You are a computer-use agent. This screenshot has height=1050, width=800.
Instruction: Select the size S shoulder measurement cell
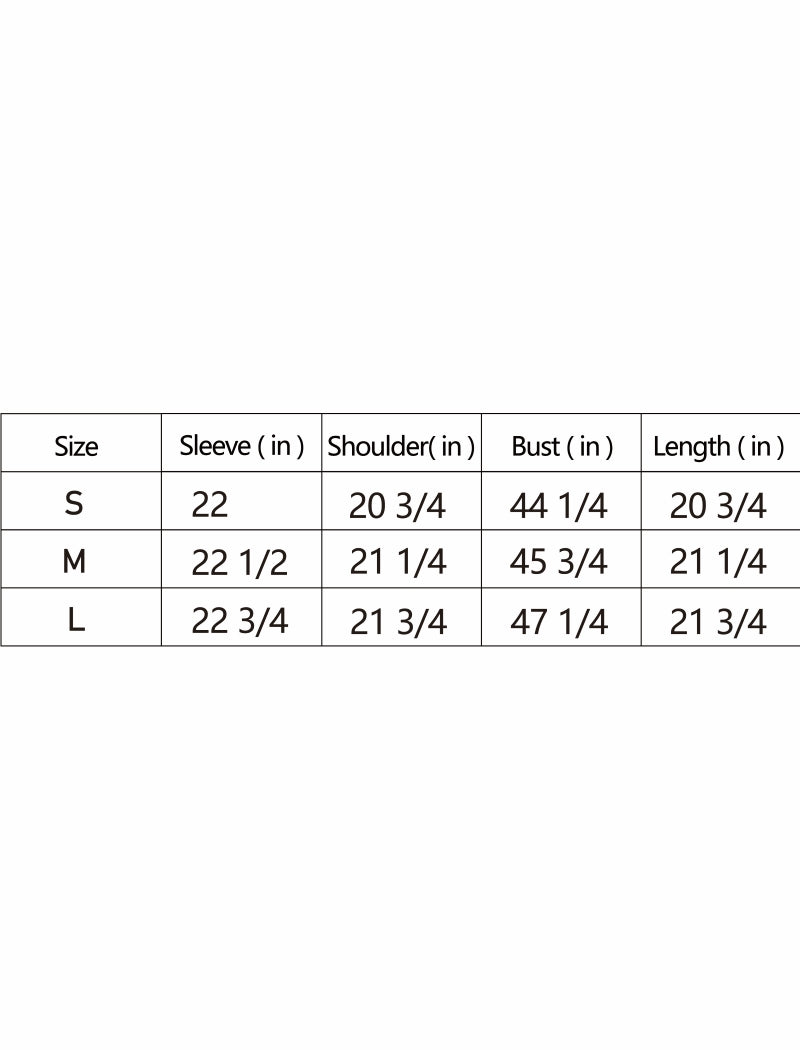click(397, 506)
